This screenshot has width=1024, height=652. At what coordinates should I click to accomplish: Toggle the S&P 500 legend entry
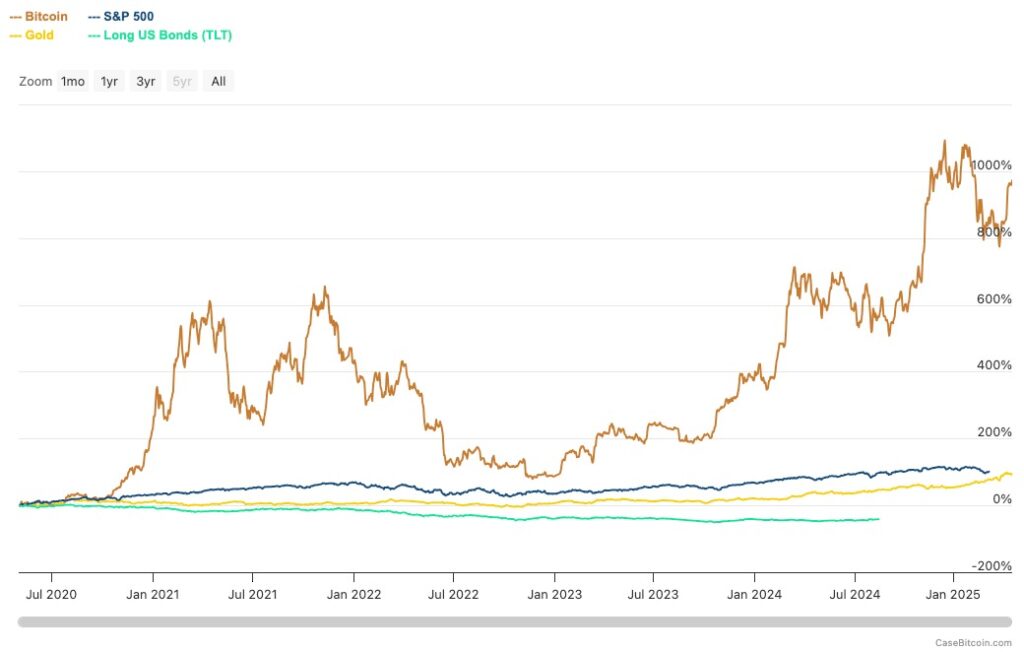pyautogui.click(x=121, y=16)
